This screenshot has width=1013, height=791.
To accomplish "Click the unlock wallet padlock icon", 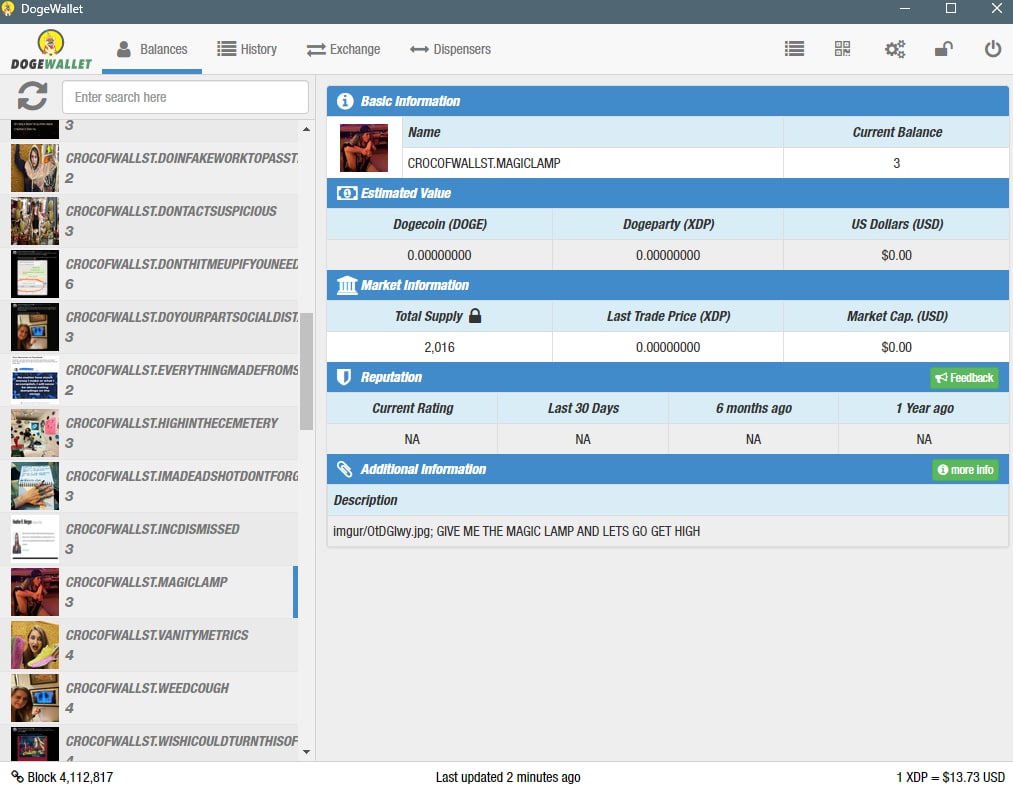I will tap(944, 49).
